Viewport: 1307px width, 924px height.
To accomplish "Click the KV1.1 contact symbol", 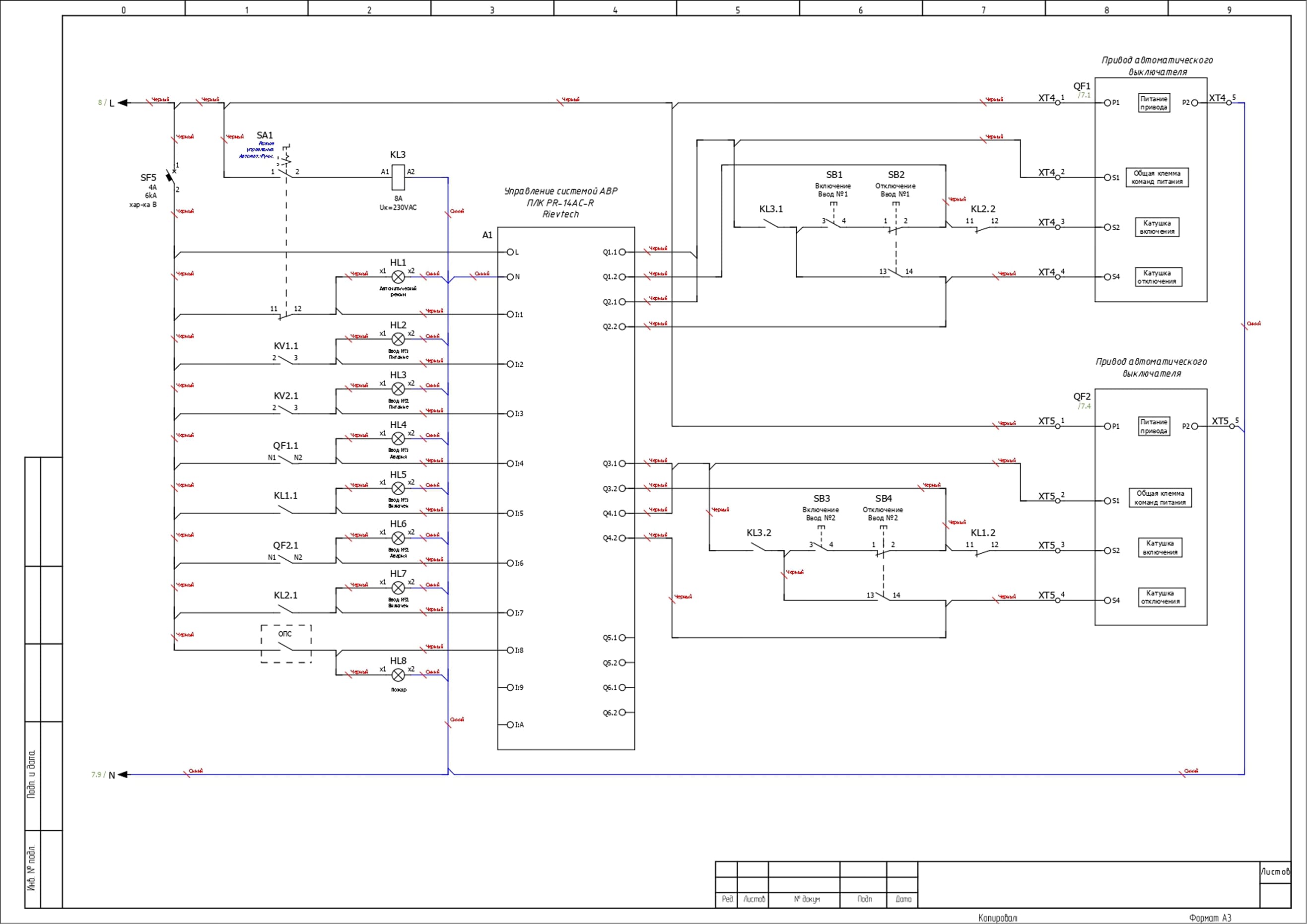I will (x=286, y=361).
